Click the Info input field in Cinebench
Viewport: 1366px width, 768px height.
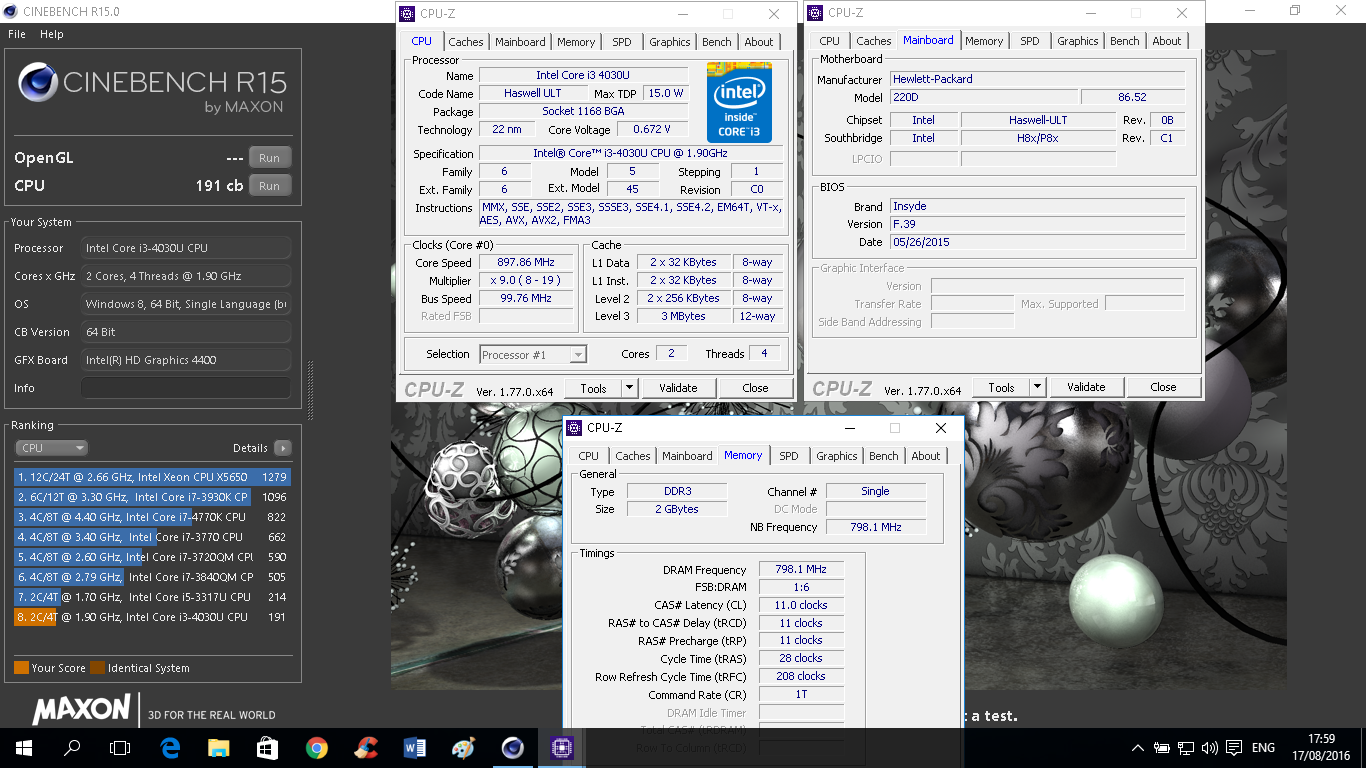click(186, 388)
